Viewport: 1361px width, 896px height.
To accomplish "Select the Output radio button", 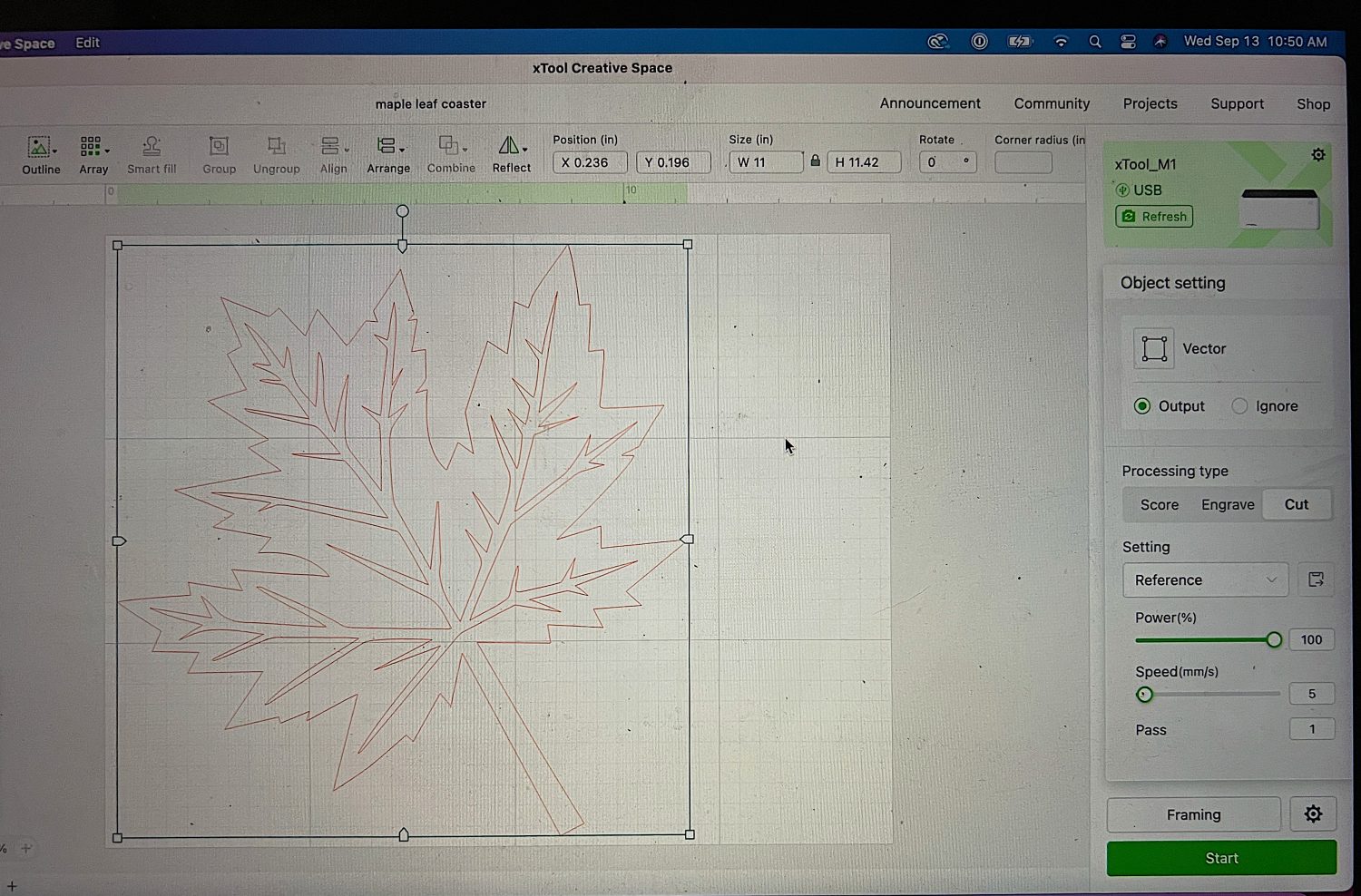I will pyautogui.click(x=1142, y=406).
